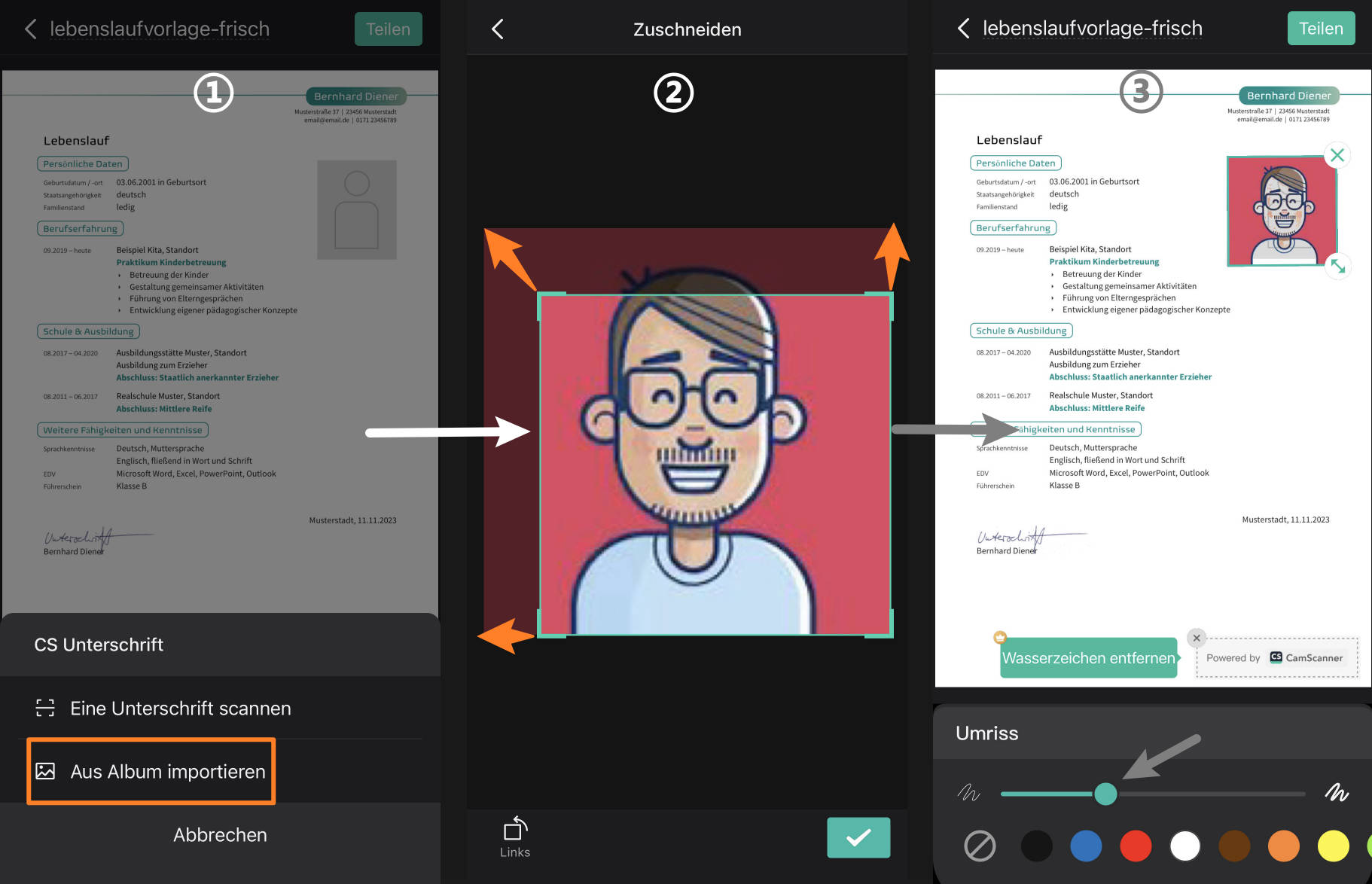Click the thin stroke icon left of slider

coord(968,792)
